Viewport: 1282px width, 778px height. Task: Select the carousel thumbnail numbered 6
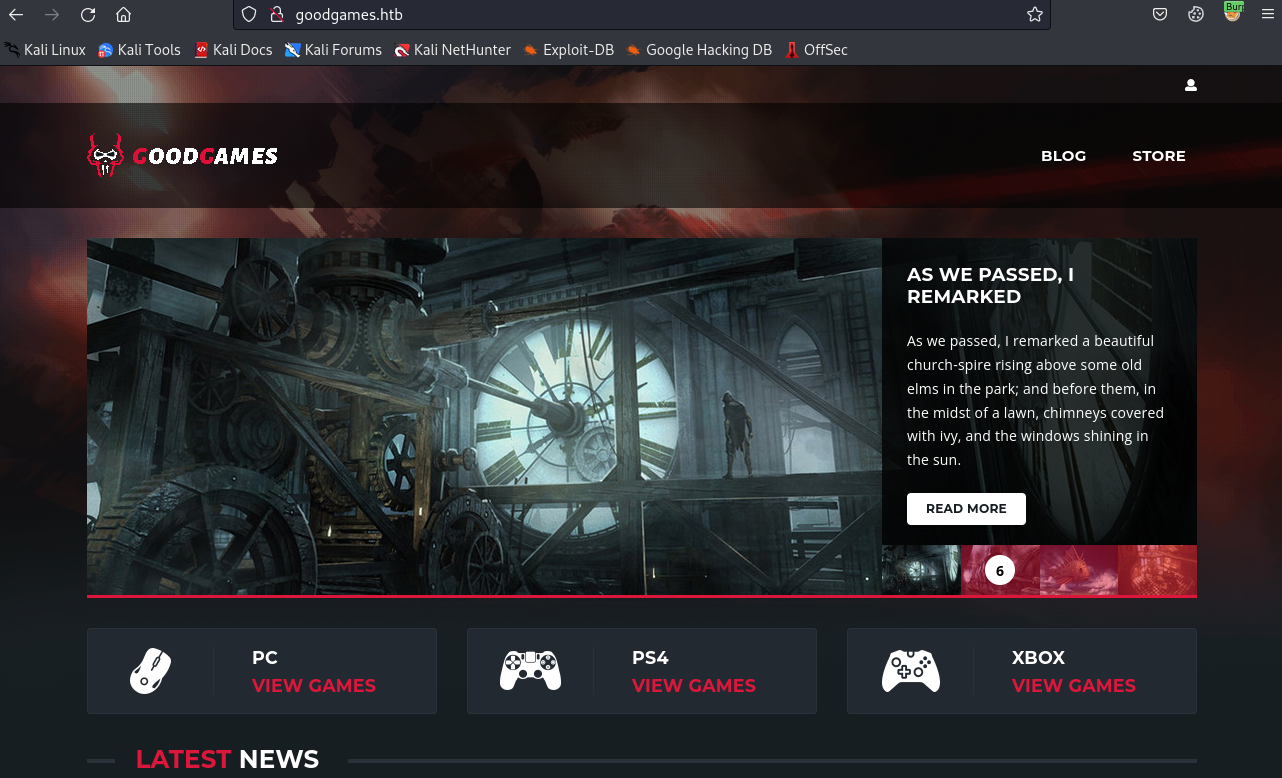tap(999, 570)
